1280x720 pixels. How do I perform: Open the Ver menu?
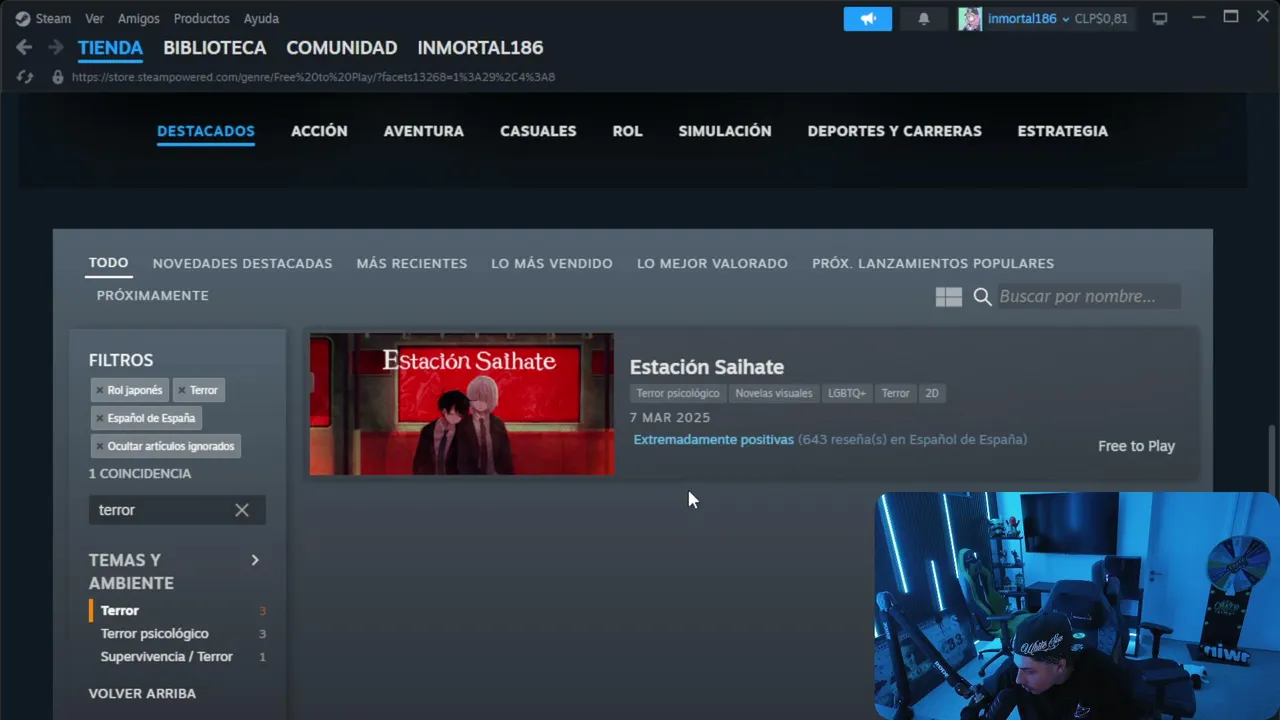pos(94,19)
